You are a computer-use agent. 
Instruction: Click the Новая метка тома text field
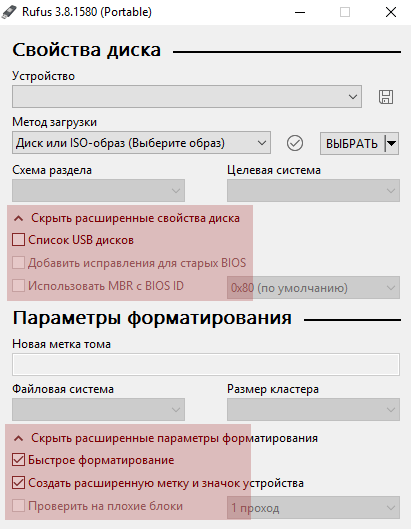206,364
